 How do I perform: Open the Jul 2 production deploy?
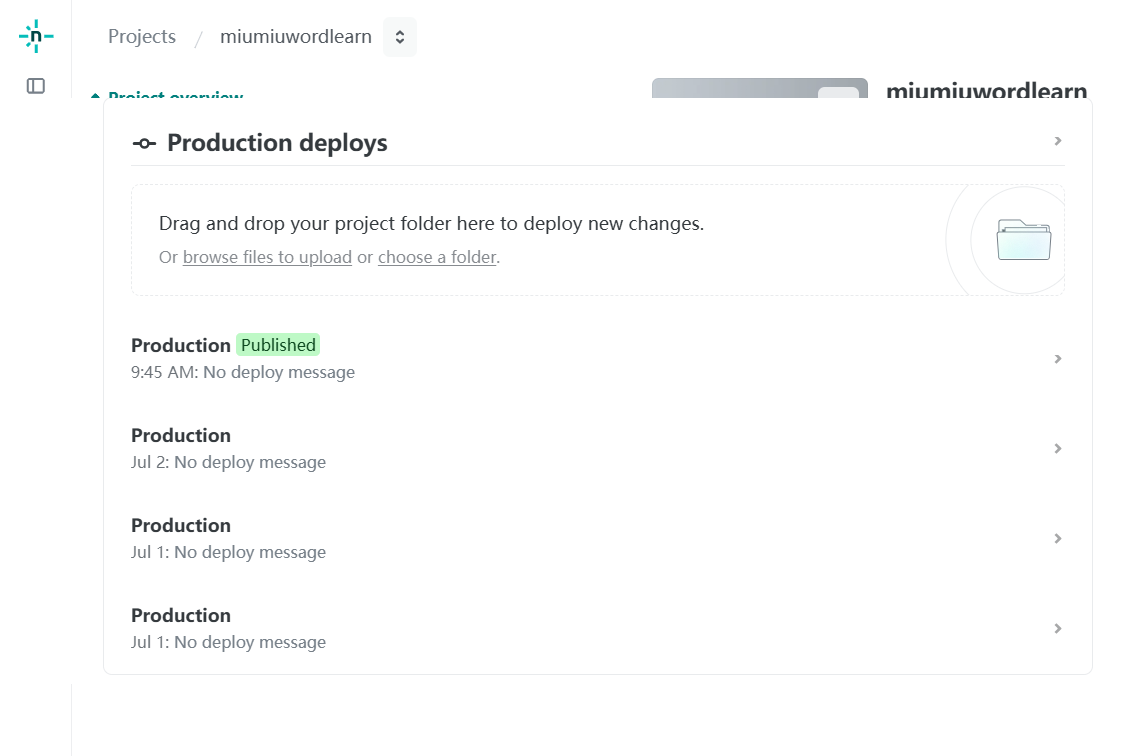click(x=598, y=448)
